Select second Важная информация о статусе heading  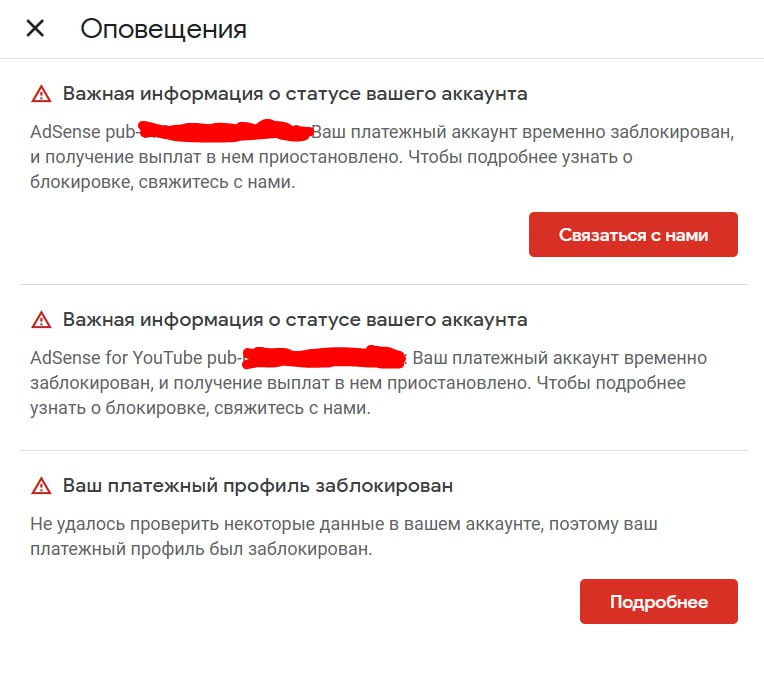click(295, 320)
